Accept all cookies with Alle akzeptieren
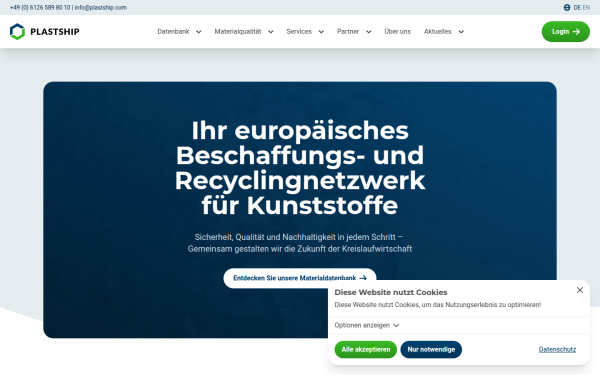600x375 pixels. tap(365, 349)
